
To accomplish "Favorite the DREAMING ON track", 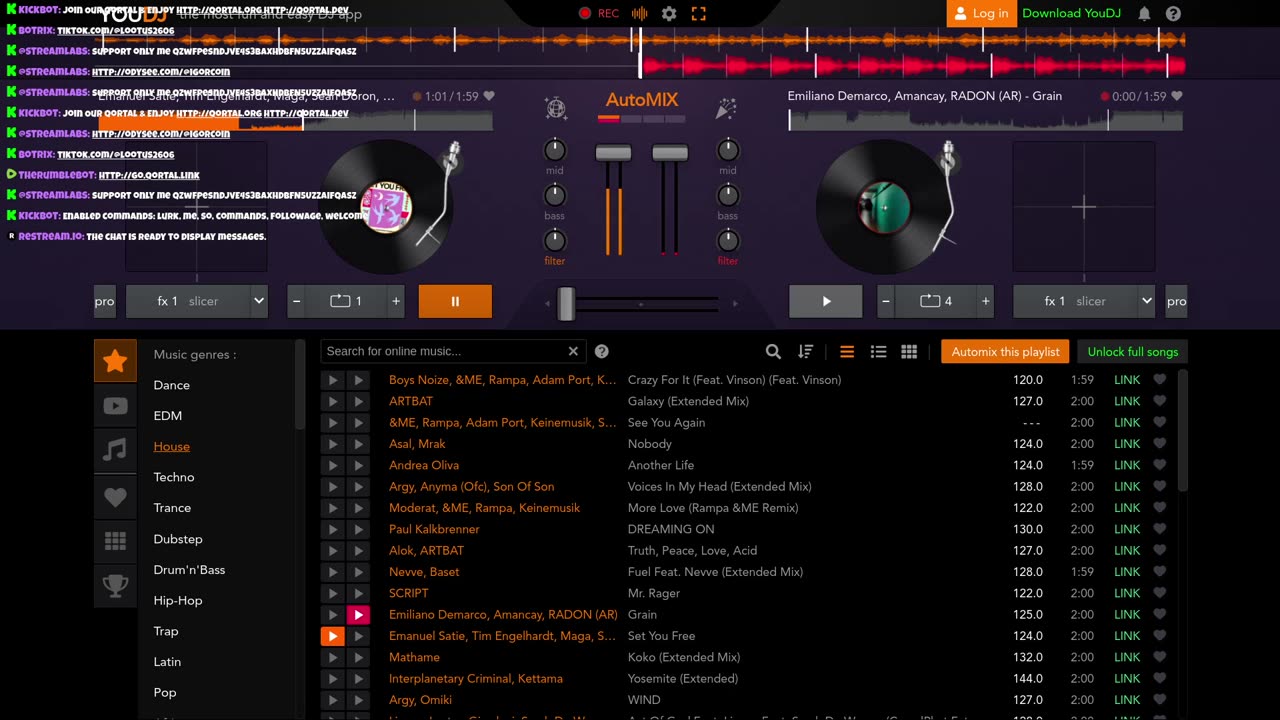I will click(x=1160, y=529).
